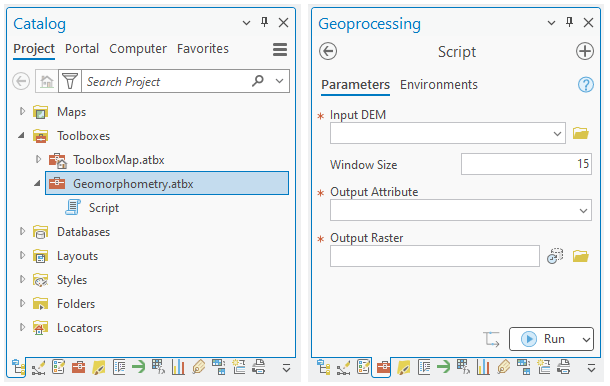Click the schedule/batch icon left of Run
Screen dimensions: 610x386
click(492, 339)
